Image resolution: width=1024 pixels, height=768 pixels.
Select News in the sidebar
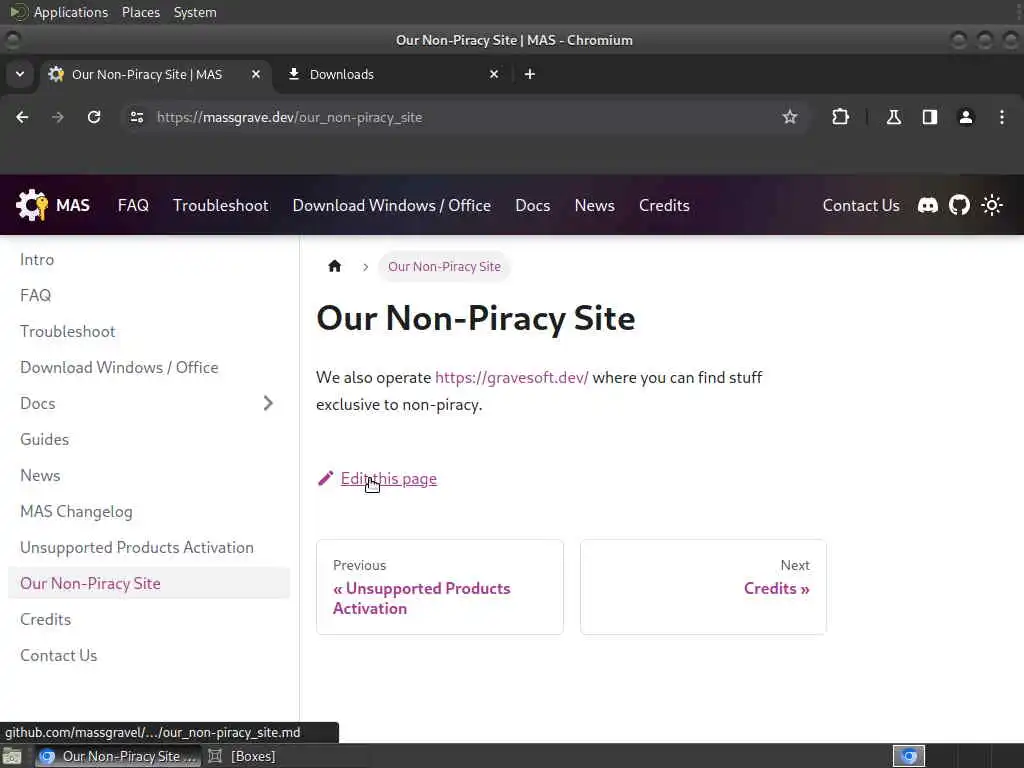point(149,475)
